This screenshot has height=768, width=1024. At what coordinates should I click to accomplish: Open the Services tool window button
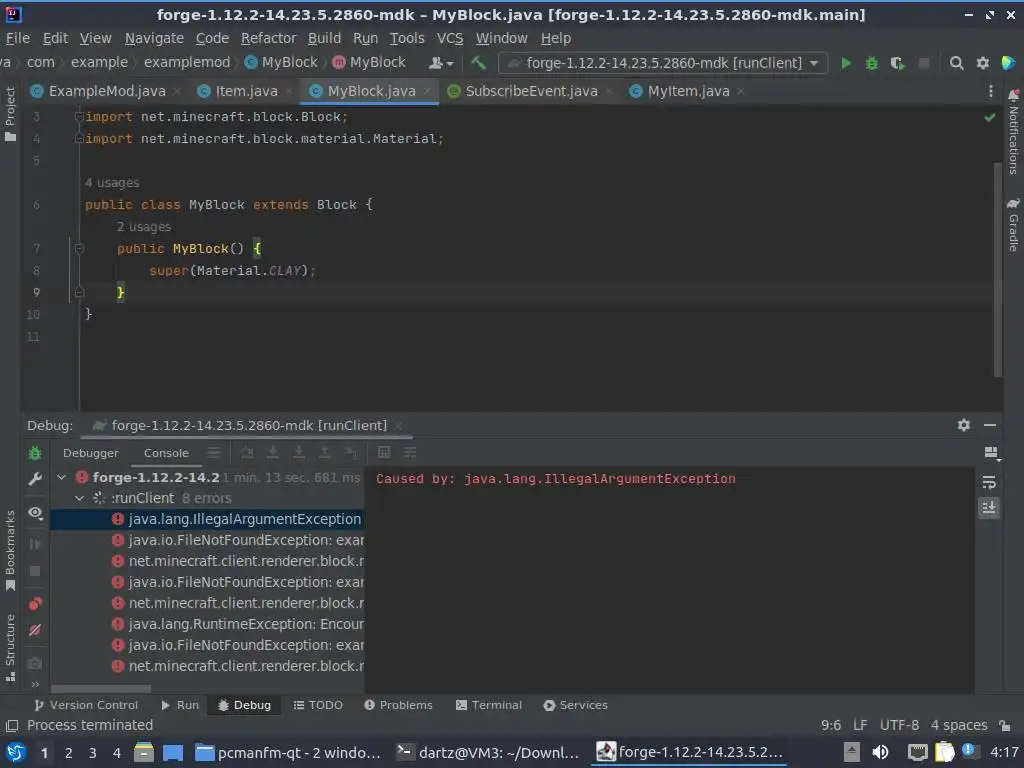[575, 705]
